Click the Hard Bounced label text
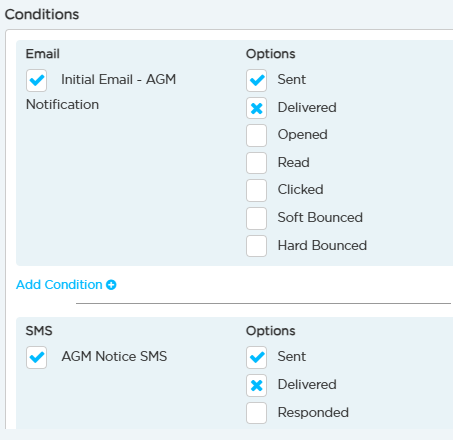 coord(322,245)
